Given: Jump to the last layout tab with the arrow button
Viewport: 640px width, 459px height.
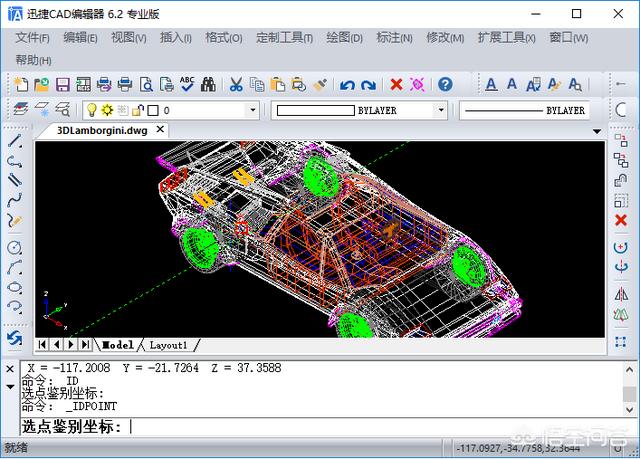Looking at the screenshot, I should [x=84, y=345].
